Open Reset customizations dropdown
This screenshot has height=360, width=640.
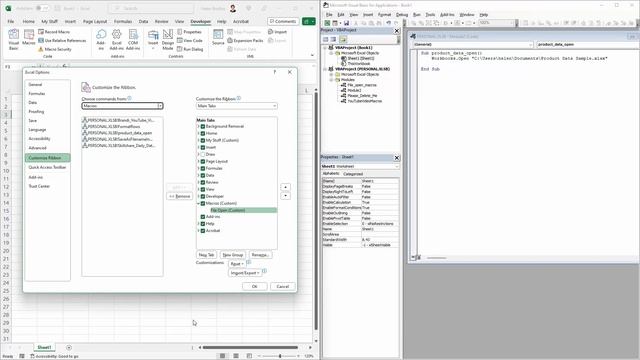point(237,264)
